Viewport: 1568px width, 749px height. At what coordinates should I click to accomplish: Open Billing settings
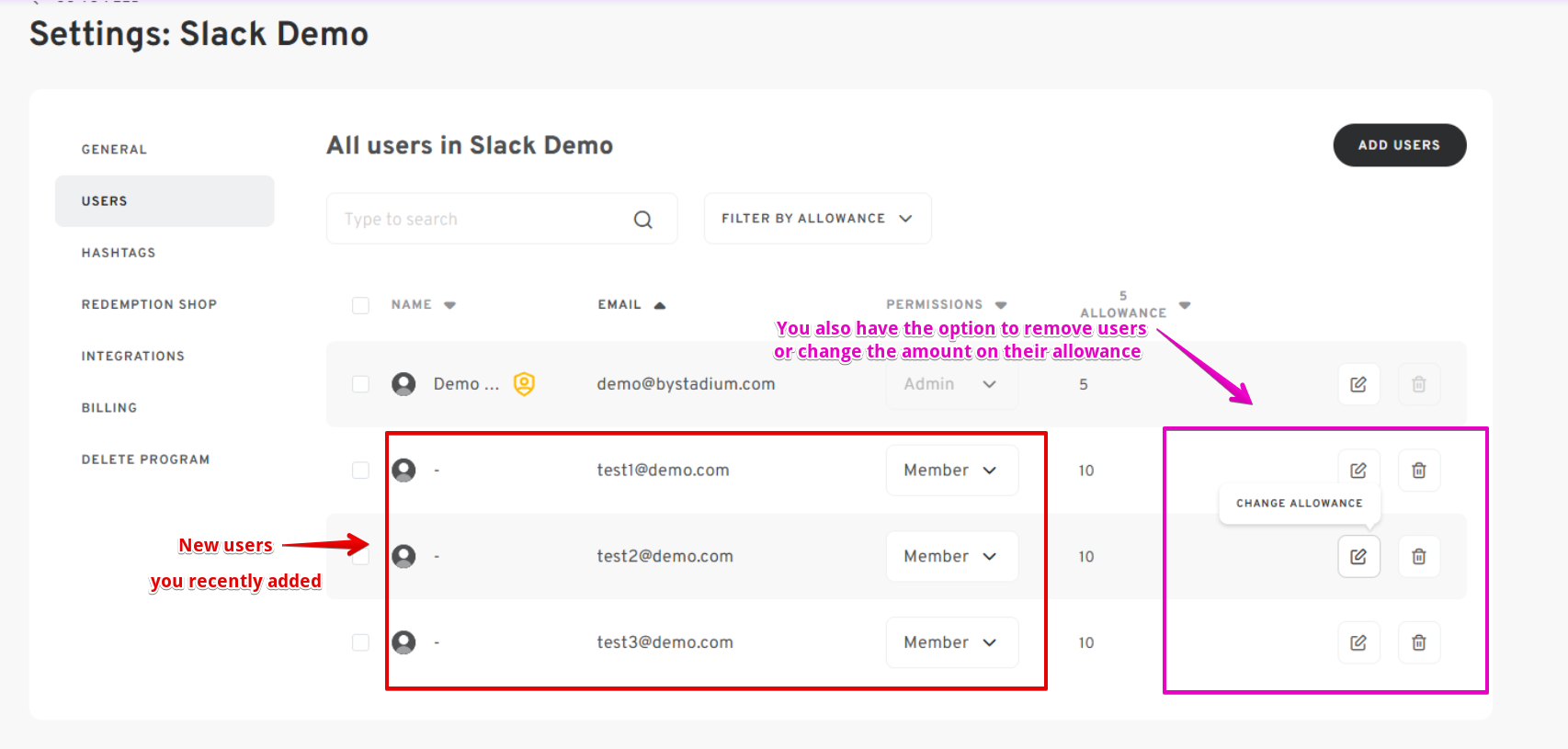pyautogui.click(x=108, y=408)
